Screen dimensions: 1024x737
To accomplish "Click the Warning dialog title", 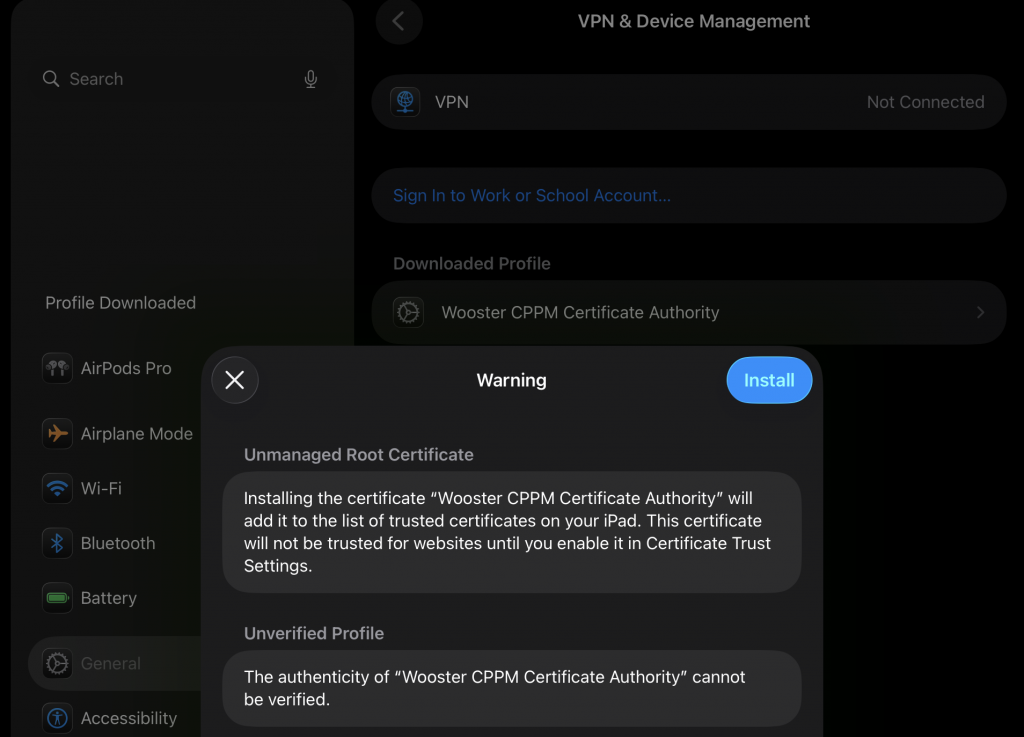I will click(511, 380).
